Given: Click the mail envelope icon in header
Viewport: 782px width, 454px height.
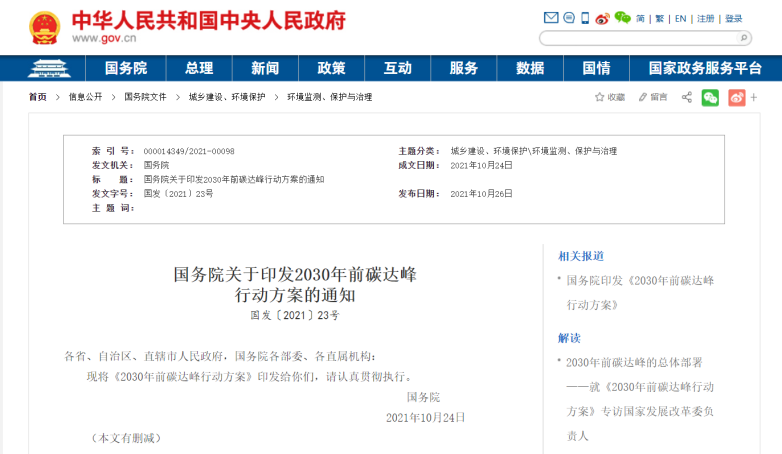Looking at the screenshot, I should [550, 18].
